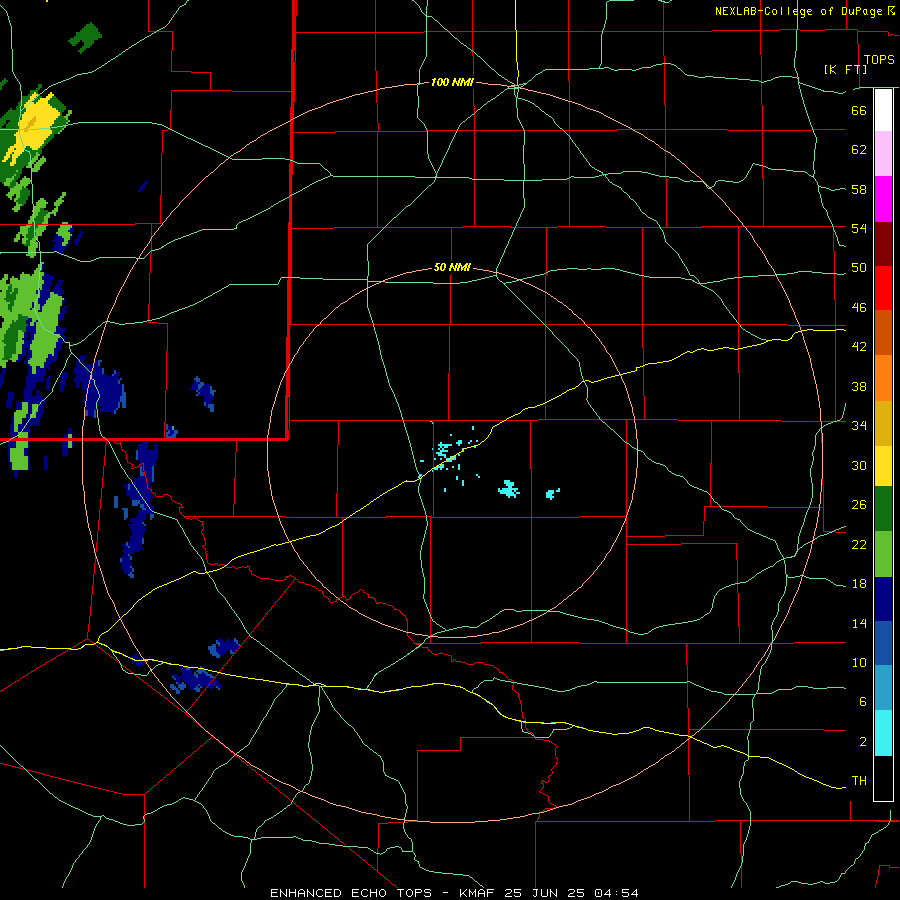This screenshot has width=900, height=900.
Task: Click the cyan legend block near bottom
Action: [883, 732]
